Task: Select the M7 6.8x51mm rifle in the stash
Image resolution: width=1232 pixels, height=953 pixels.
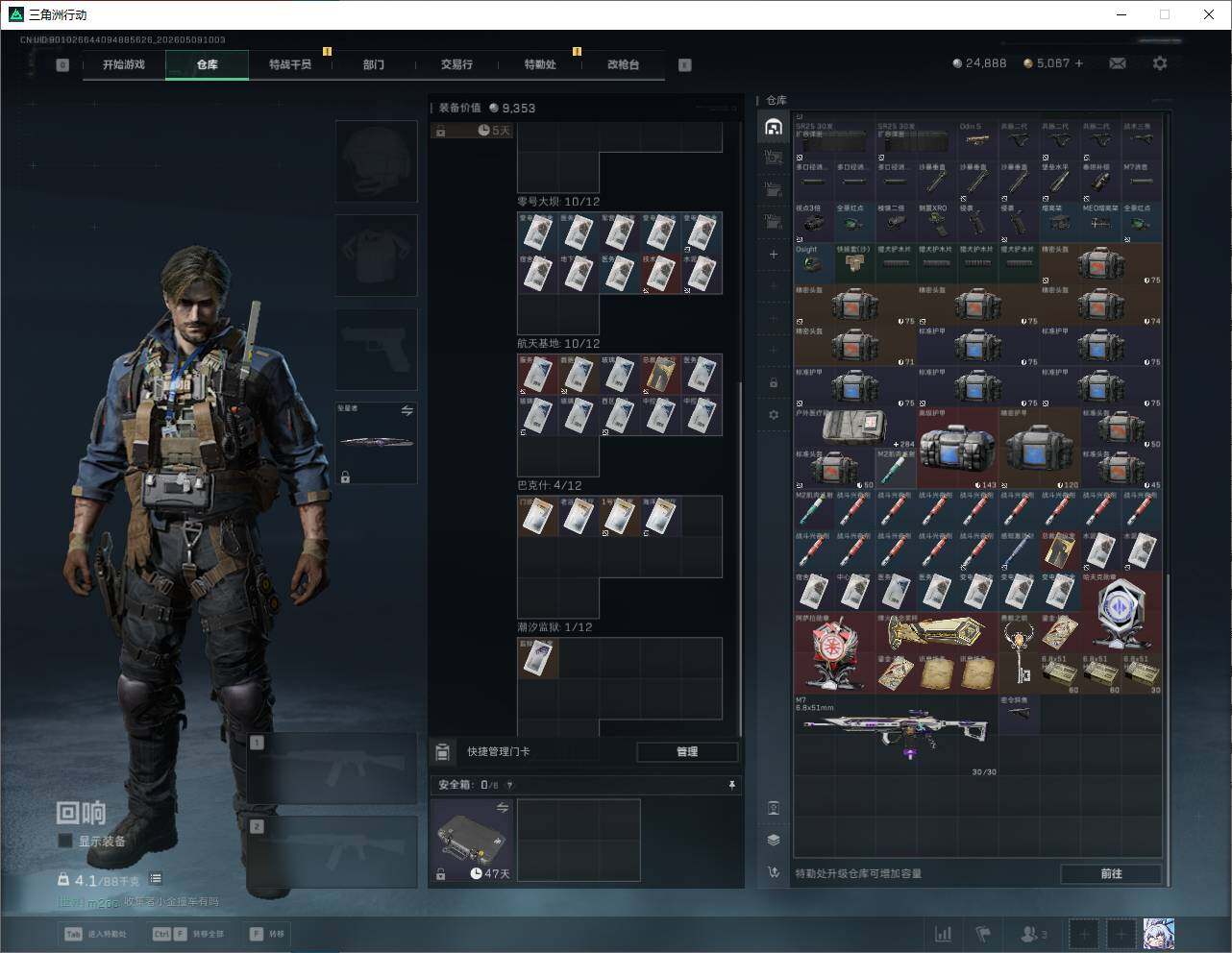Action: (896, 735)
